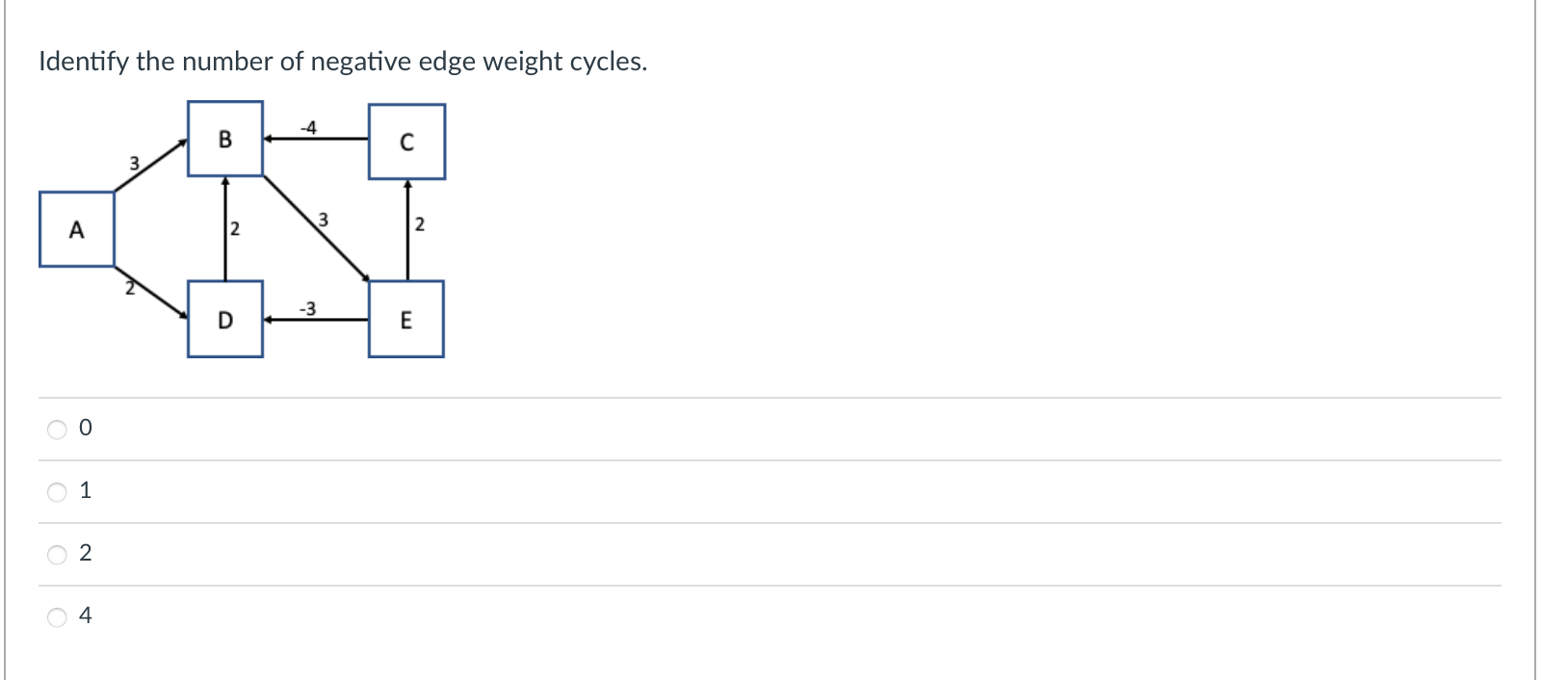Click node A in the graph
This screenshot has width=1568, height=680.
[77, 229]
